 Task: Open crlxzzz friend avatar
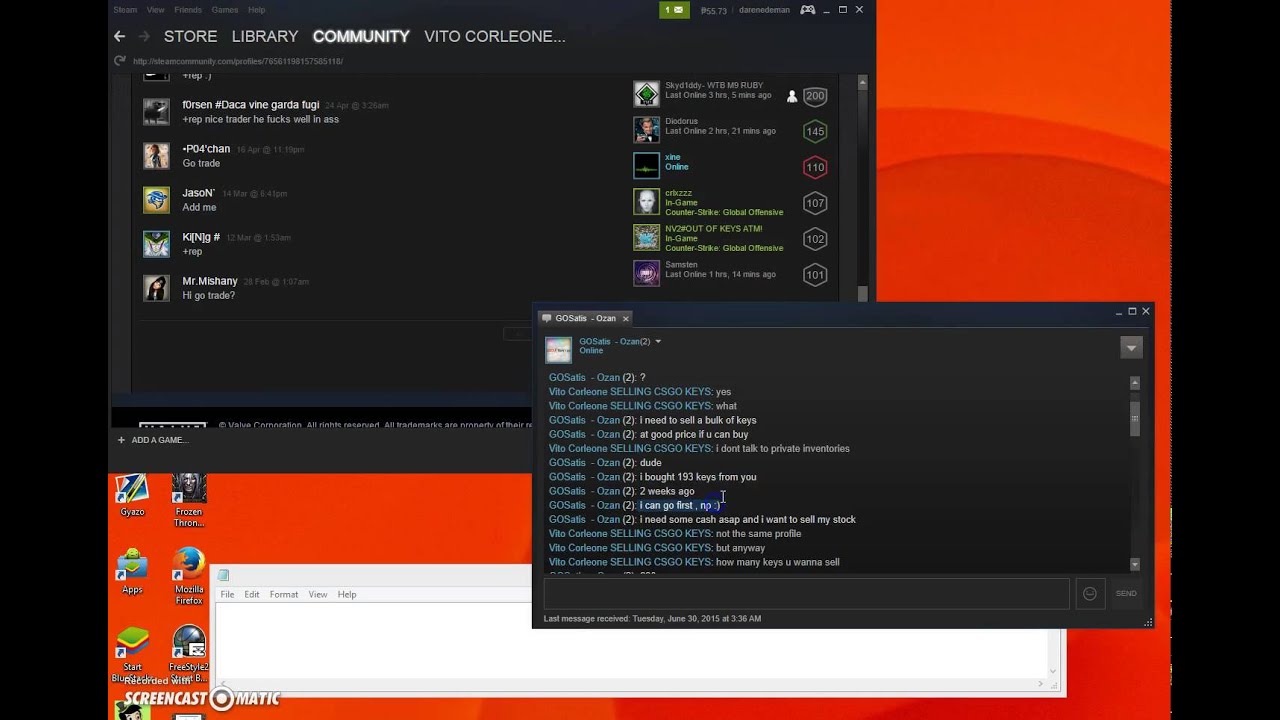tap(647, 202)
